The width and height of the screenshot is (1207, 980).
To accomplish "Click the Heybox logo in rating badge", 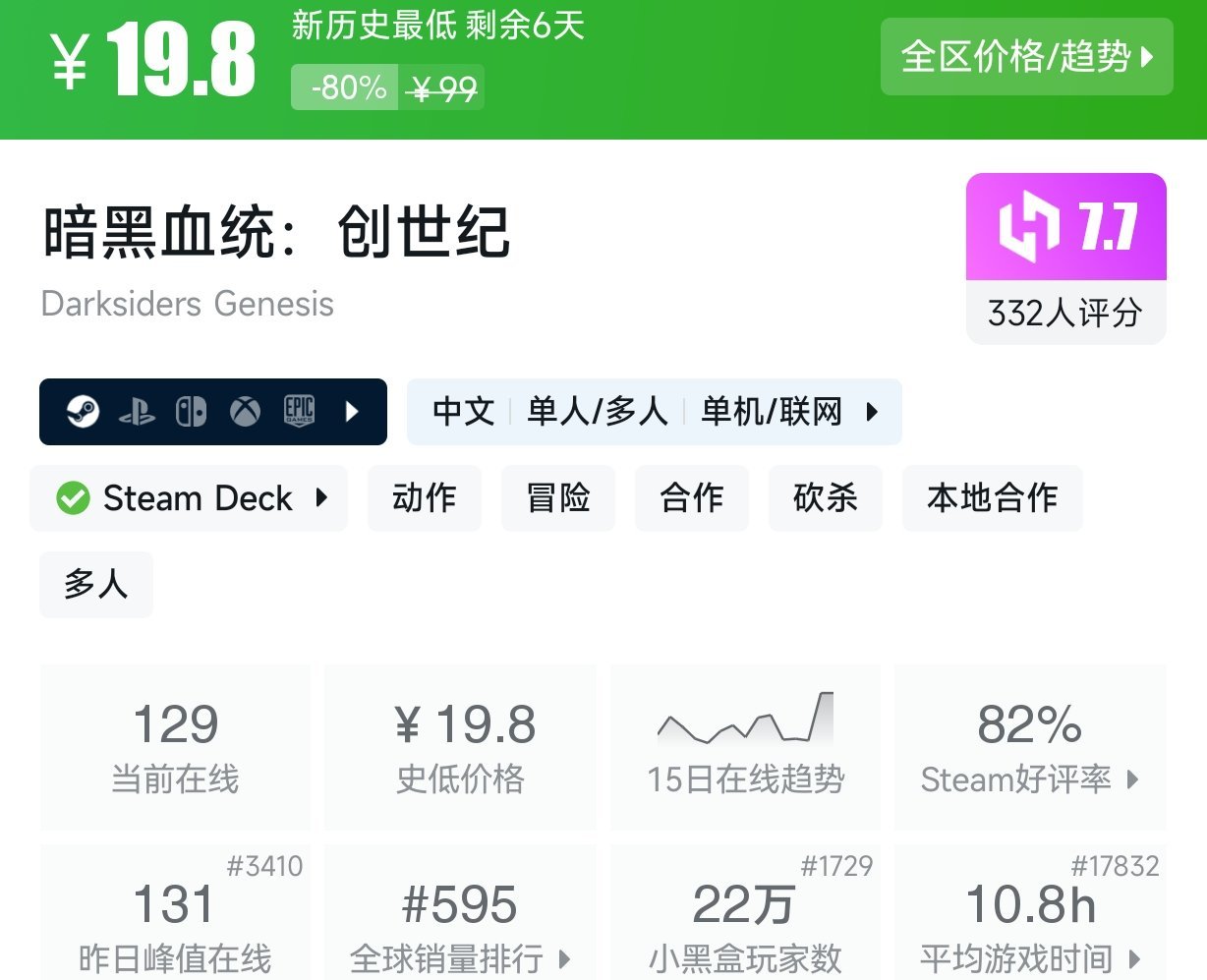I will point(1028,227).
